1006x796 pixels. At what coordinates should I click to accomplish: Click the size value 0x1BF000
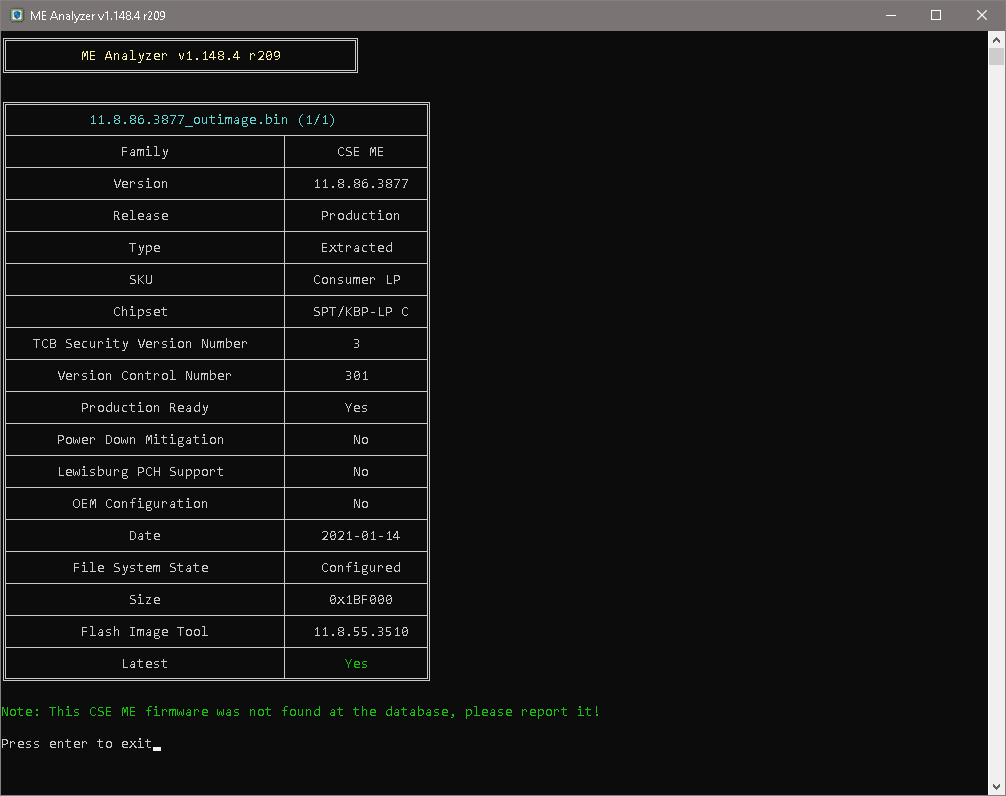pos(360,600)
